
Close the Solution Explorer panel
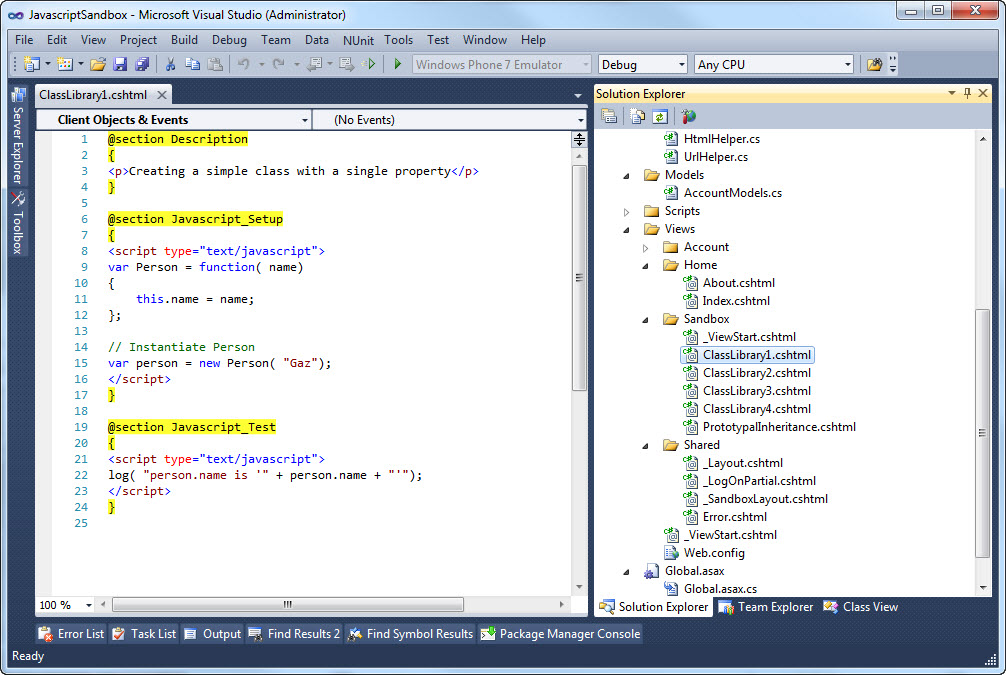(x=983, y=94)
